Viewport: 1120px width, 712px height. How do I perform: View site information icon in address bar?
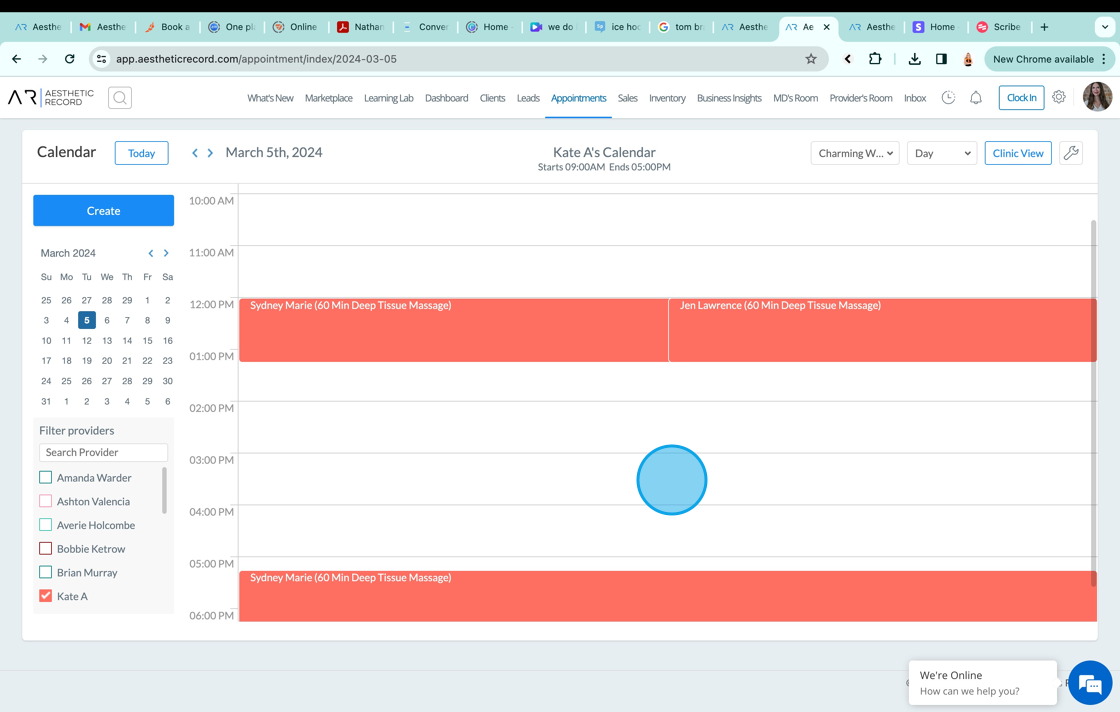click(x=101, y=59)
